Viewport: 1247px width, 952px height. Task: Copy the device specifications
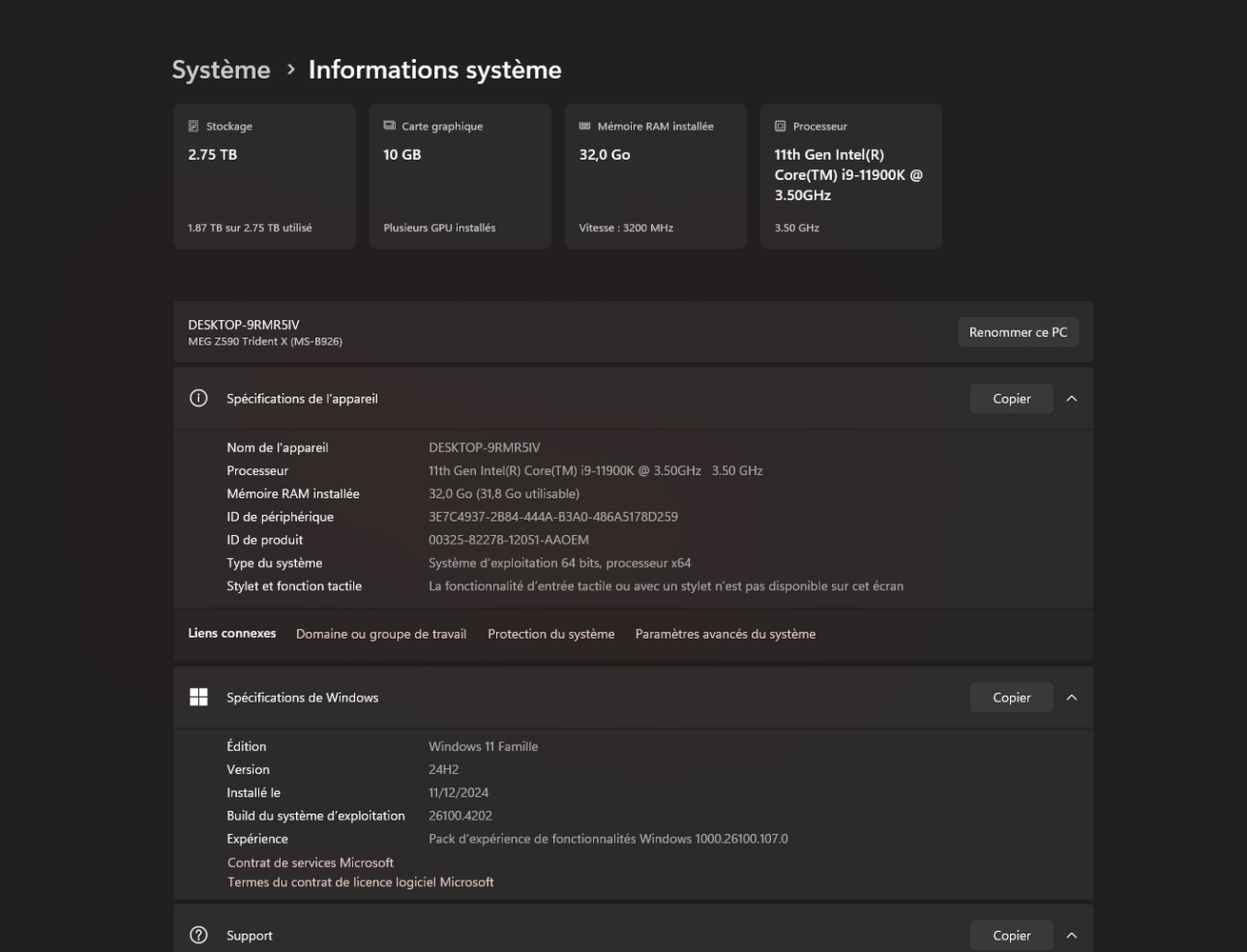(1011, 399)
